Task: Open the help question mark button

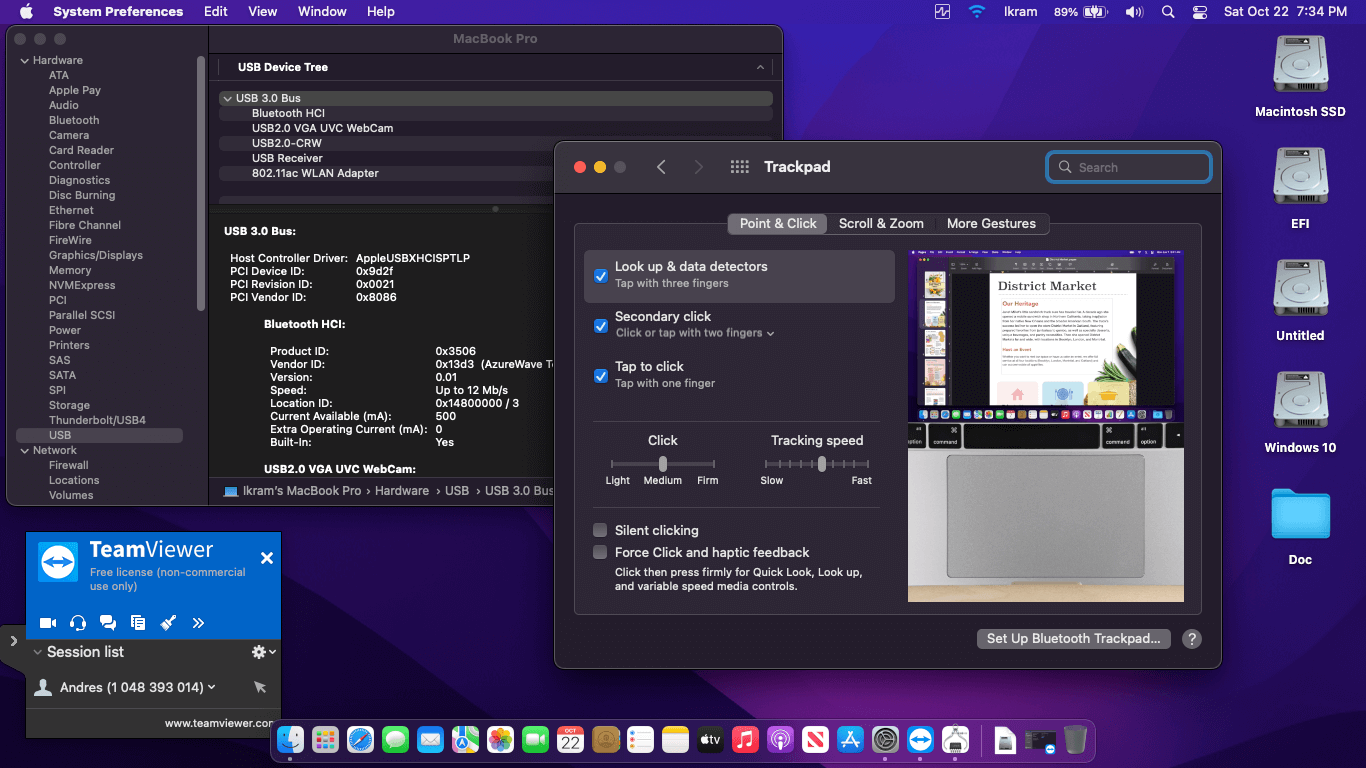Action: coord(1191,639)
